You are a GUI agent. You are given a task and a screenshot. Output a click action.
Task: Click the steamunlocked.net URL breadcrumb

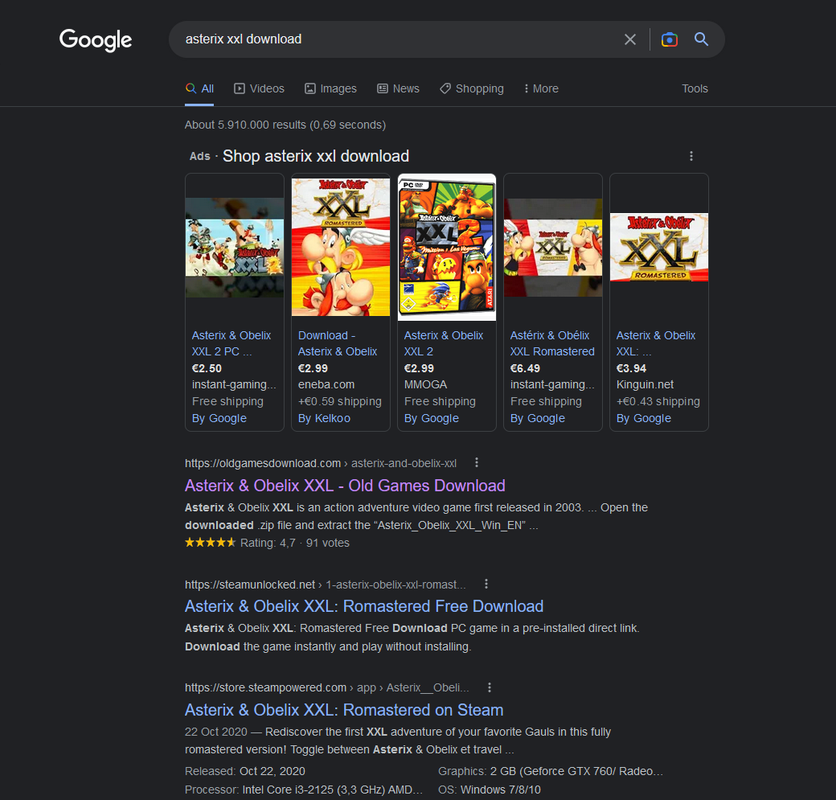click(325, 585)
